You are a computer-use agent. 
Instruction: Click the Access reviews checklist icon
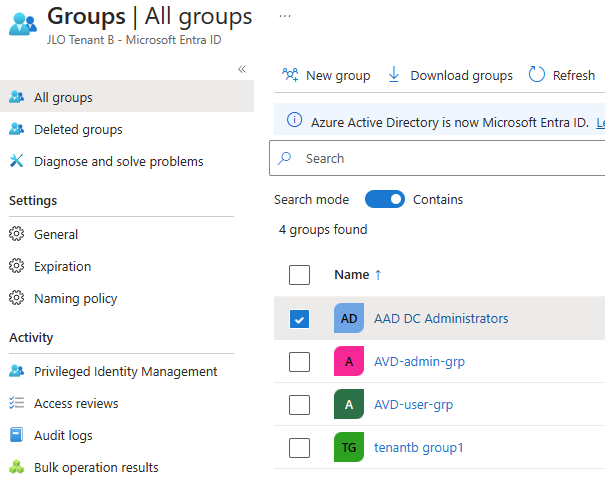tap(17, 403)
